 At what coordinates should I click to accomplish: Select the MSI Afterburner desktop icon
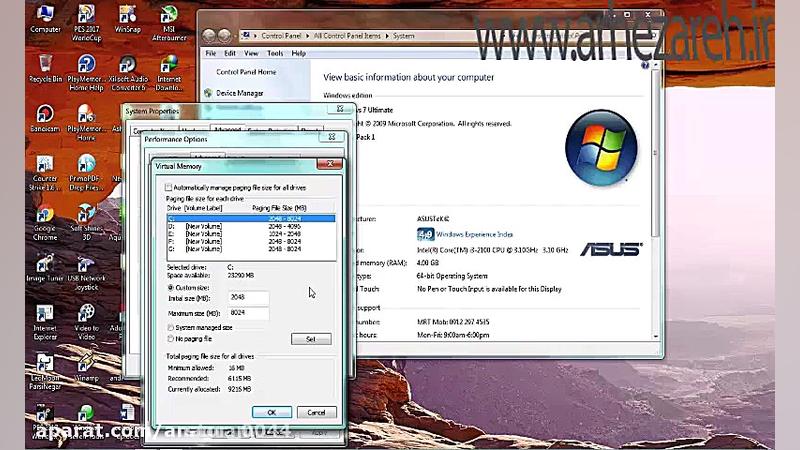(169, 23)
